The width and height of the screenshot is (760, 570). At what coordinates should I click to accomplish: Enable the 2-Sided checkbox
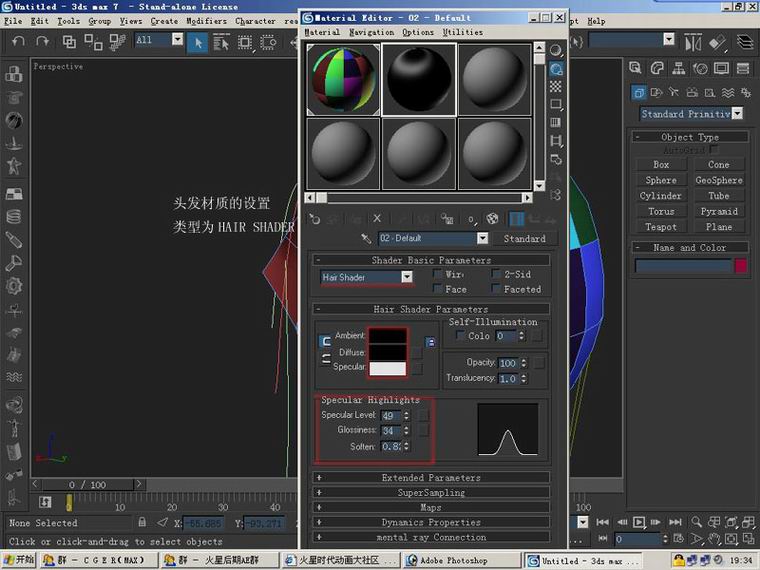tap(496, 274)
